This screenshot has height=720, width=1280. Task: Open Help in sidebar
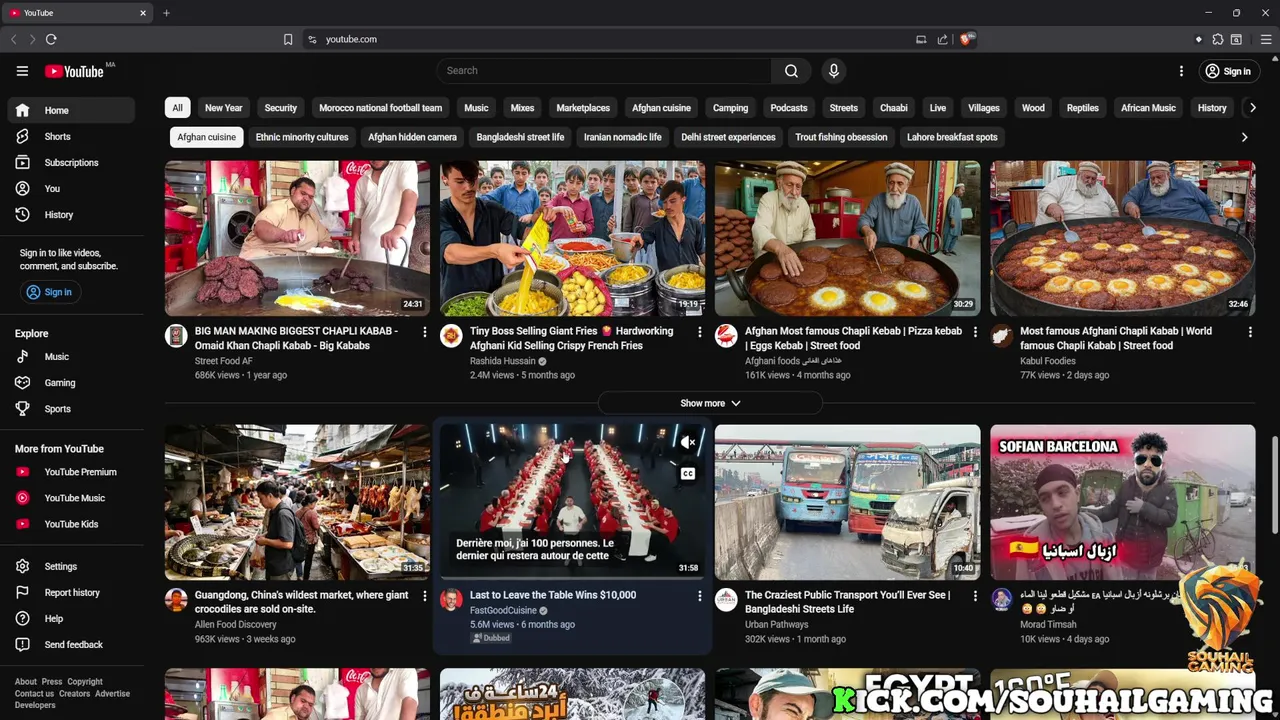(71, 619)
